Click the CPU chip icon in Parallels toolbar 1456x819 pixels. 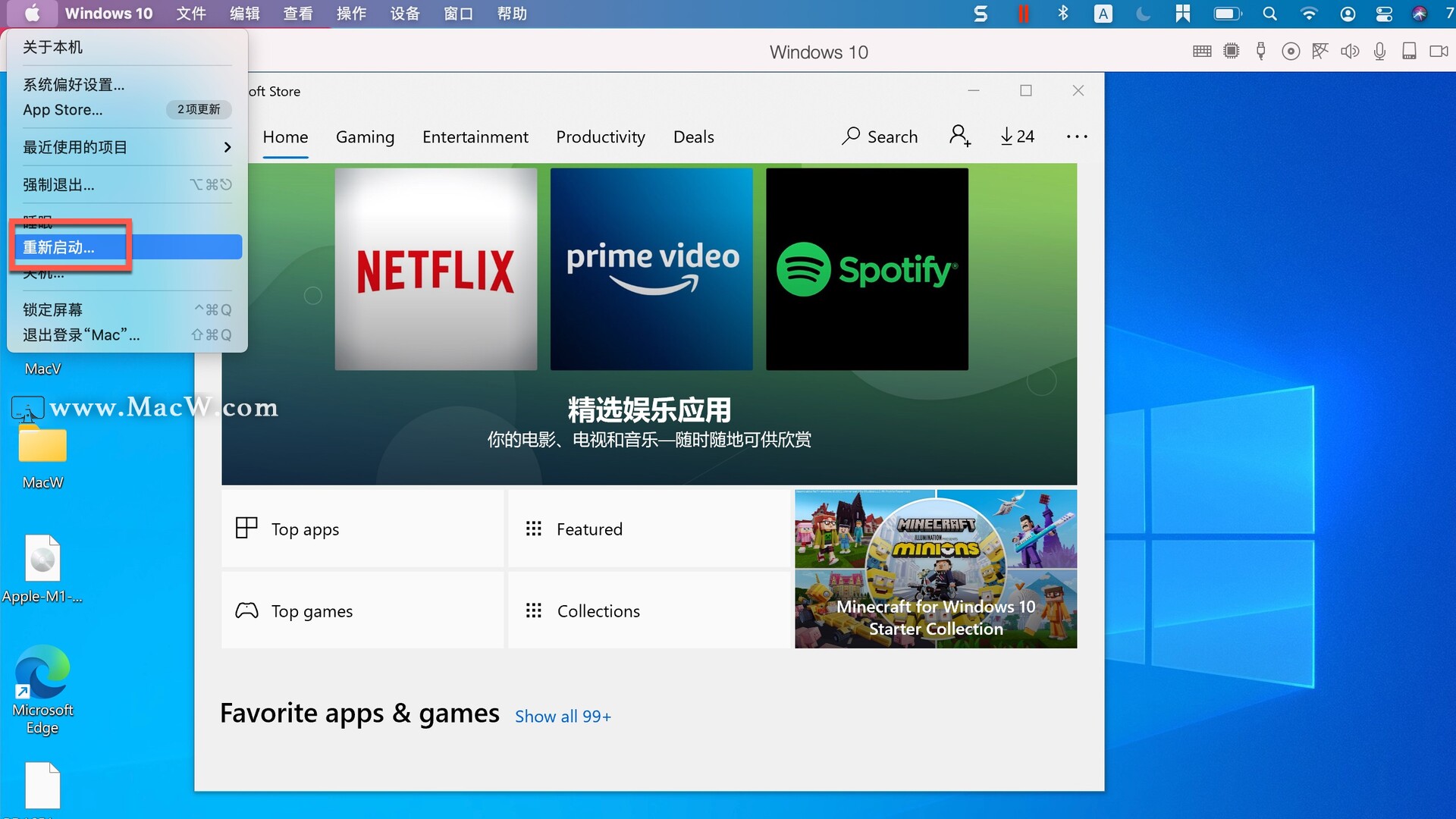point(1232,52)
